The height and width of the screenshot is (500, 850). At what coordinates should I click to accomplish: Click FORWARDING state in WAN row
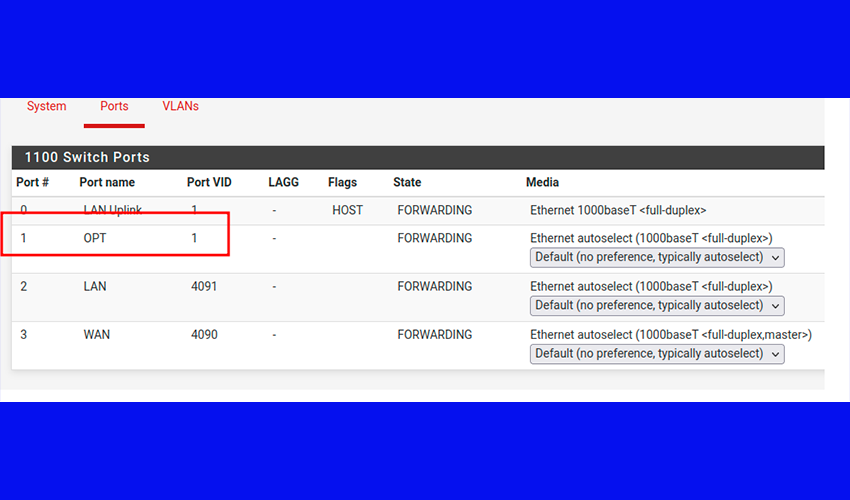pos(435,335)
